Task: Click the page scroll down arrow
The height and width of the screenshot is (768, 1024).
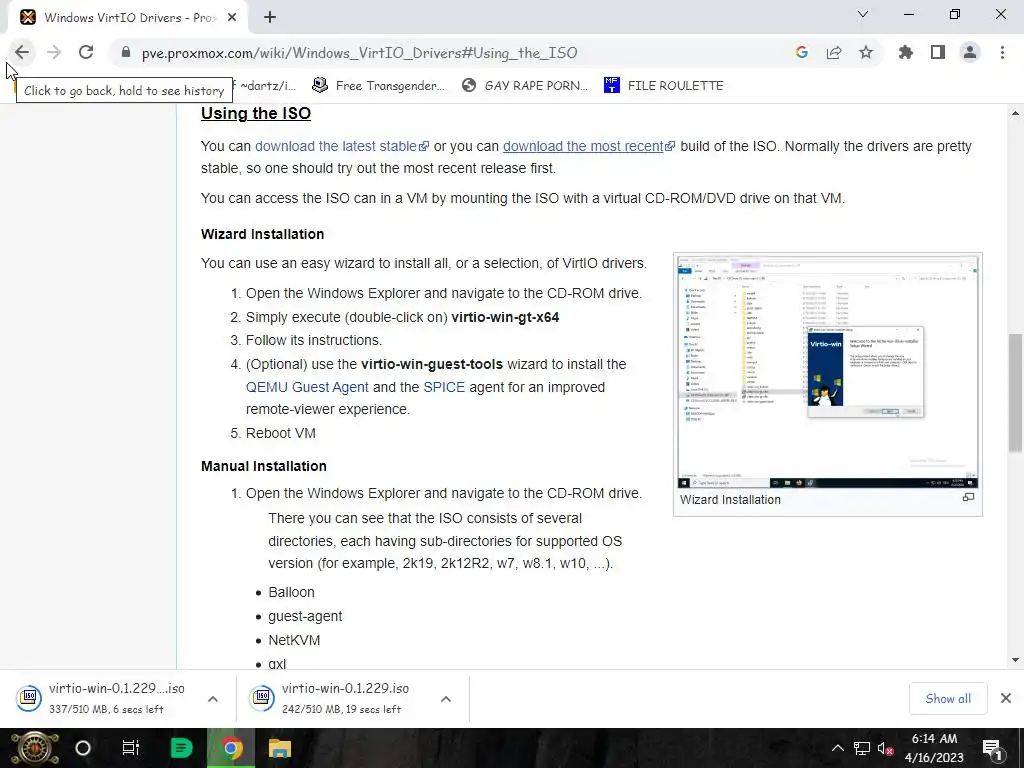Action: point(1015,660)
